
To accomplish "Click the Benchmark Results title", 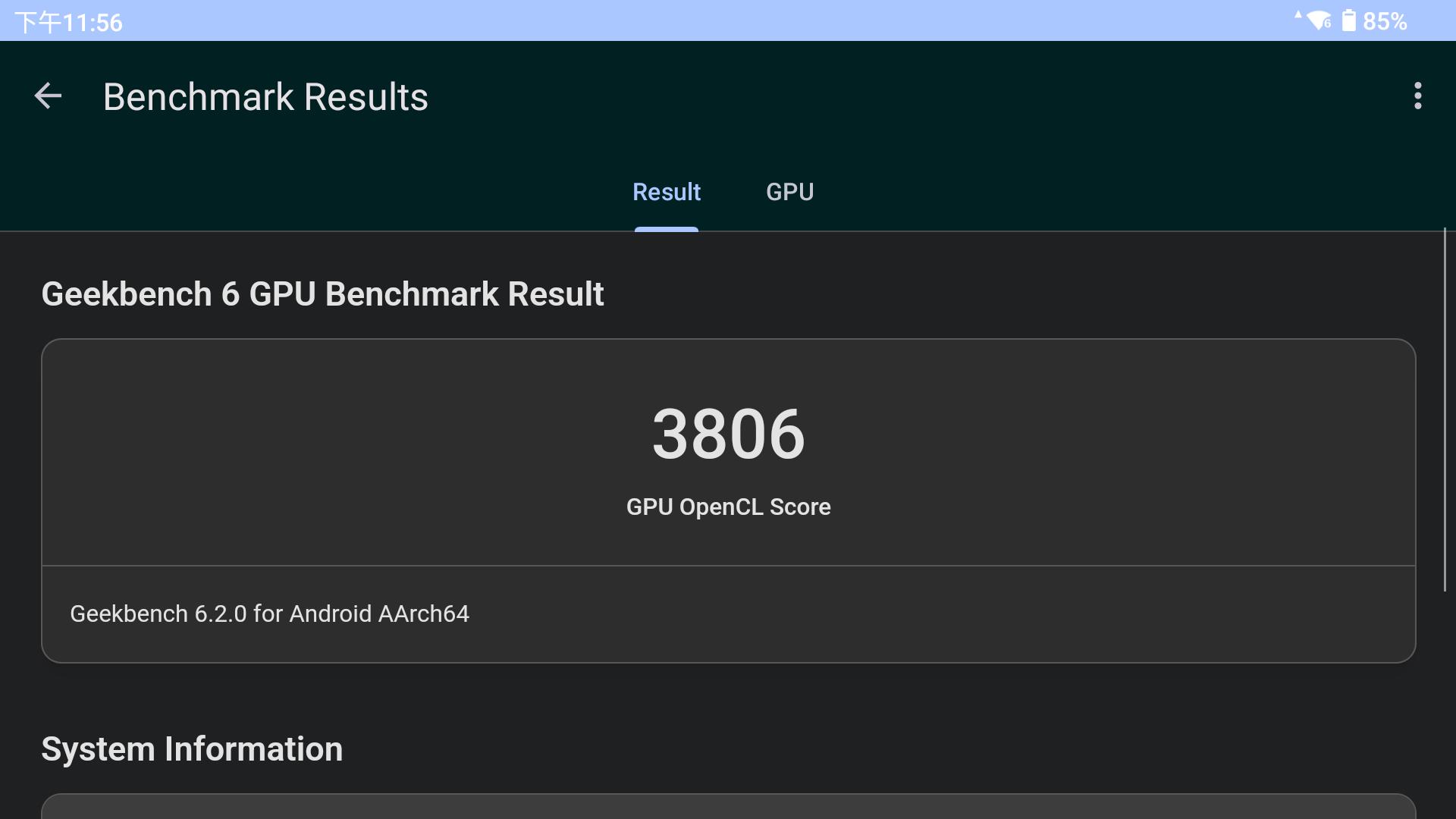I will 265,97.
